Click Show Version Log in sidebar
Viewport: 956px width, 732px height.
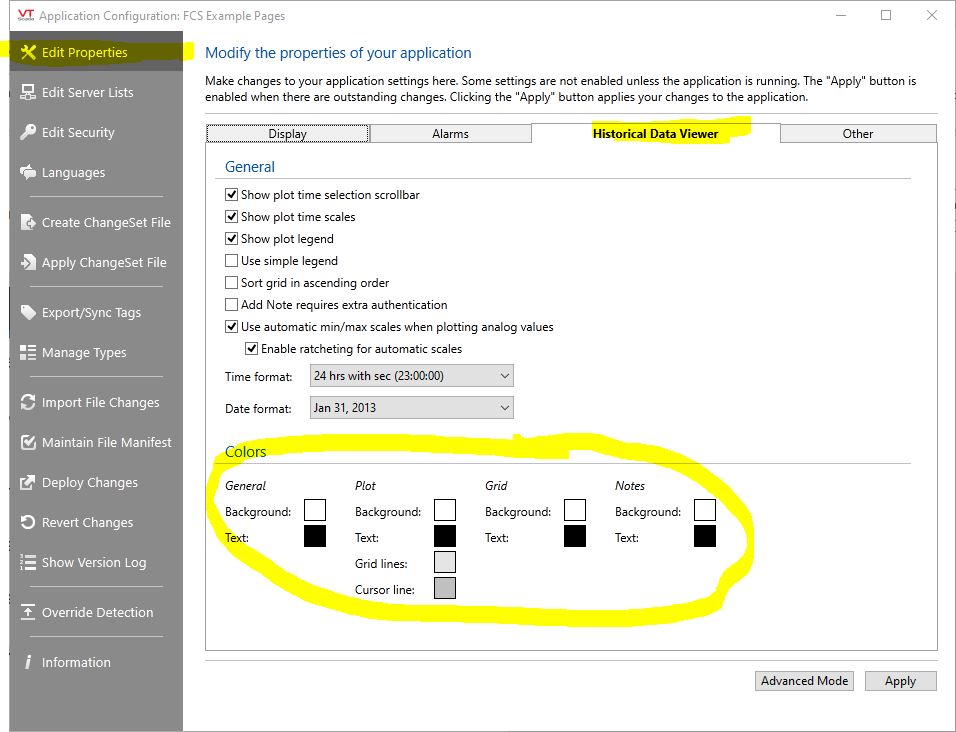94,562
